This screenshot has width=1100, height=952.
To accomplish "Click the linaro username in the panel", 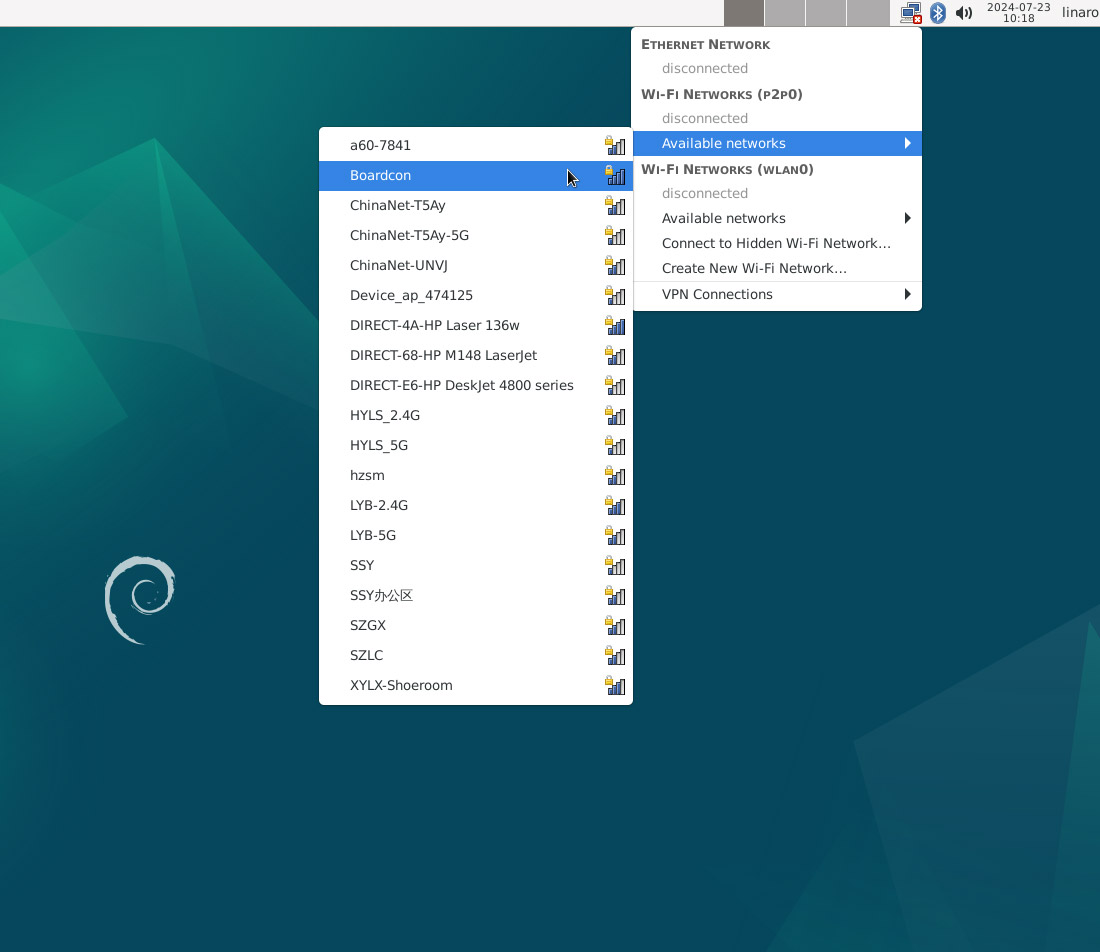I will [x=1079, y=13].
